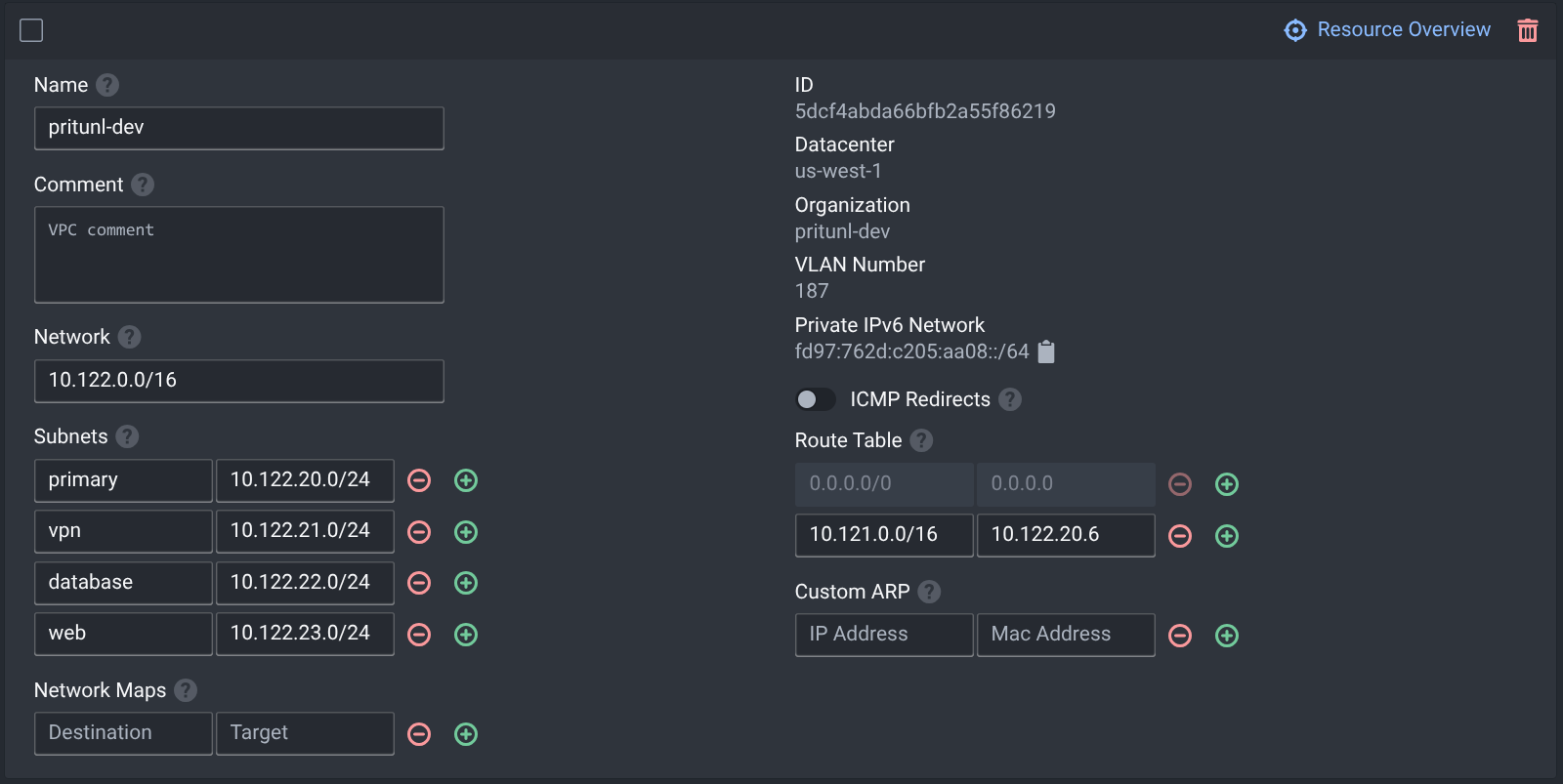Select the VPC checkbox
This screenshot has height=784, width=1563.
[x=31, y=30]
